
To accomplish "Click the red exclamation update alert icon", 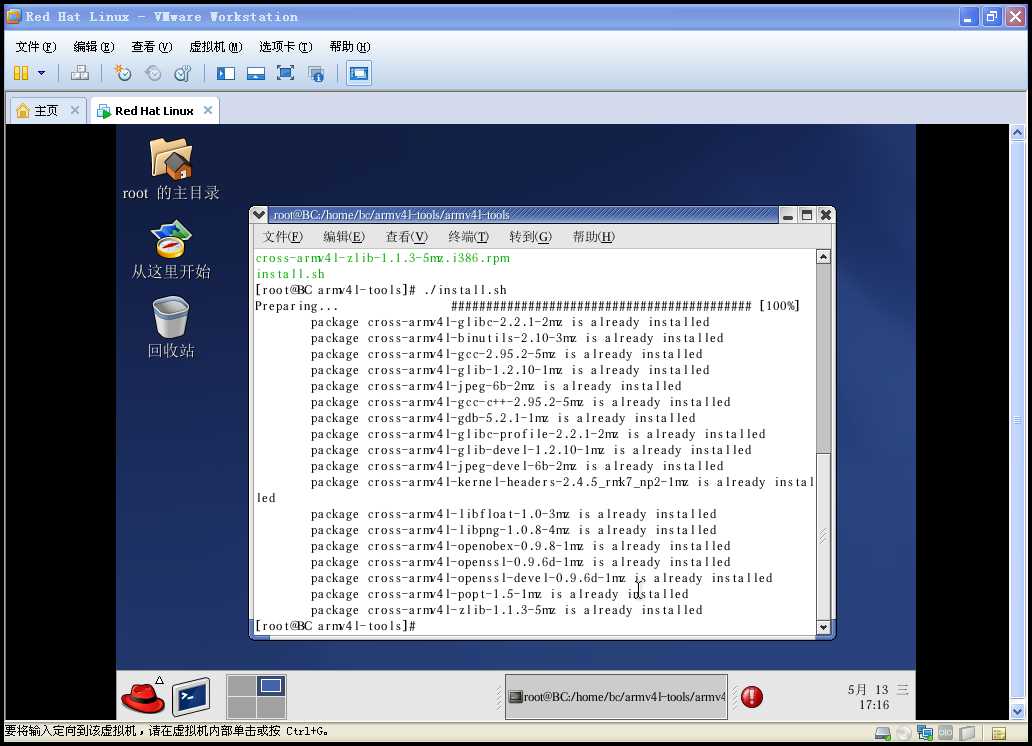I will pos(752,697).
